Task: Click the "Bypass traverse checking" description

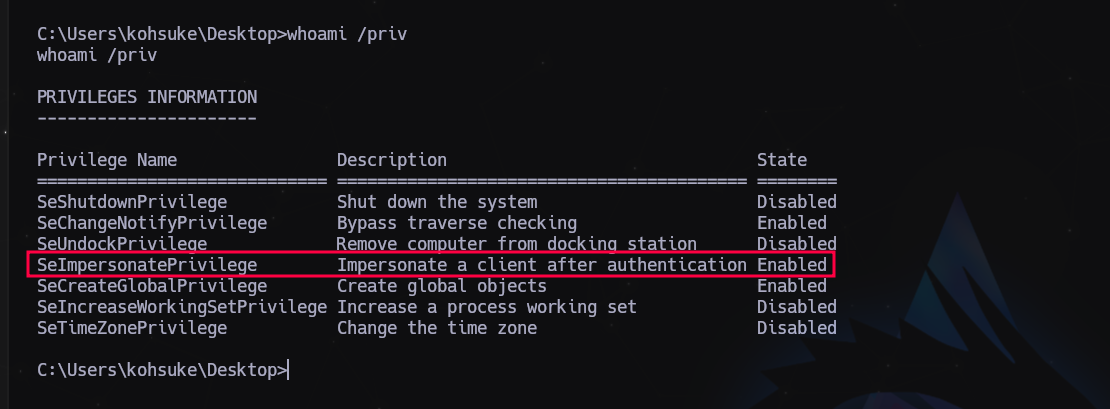Action: 456,223
